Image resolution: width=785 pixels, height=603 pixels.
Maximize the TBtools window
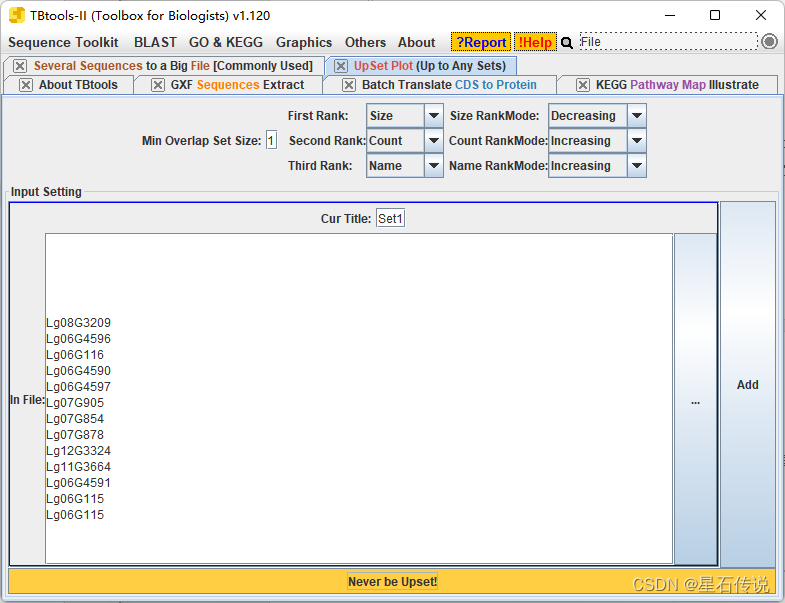click(x=715, y=15)
